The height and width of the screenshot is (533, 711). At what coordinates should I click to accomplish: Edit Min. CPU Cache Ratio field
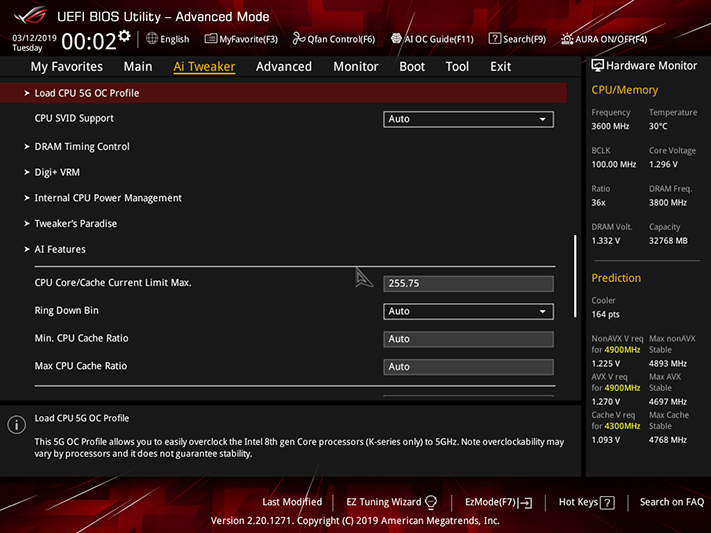tap(468, 339)
